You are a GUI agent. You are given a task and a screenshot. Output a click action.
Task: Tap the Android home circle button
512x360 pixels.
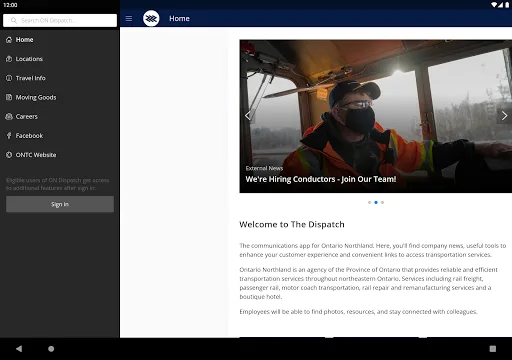(x=51, y=349)
